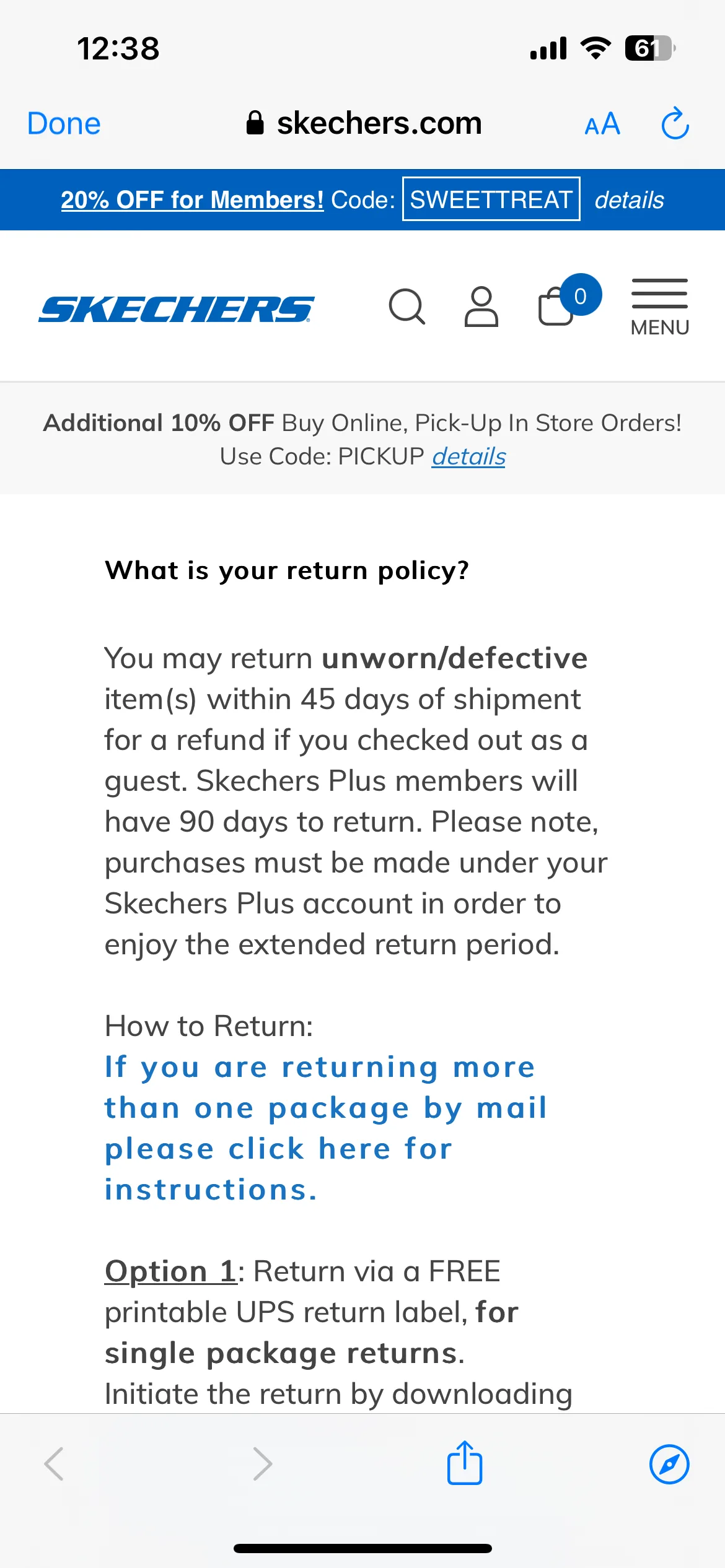Open details link in blue banner
The image size is (725, 1568).
point(629,200)
